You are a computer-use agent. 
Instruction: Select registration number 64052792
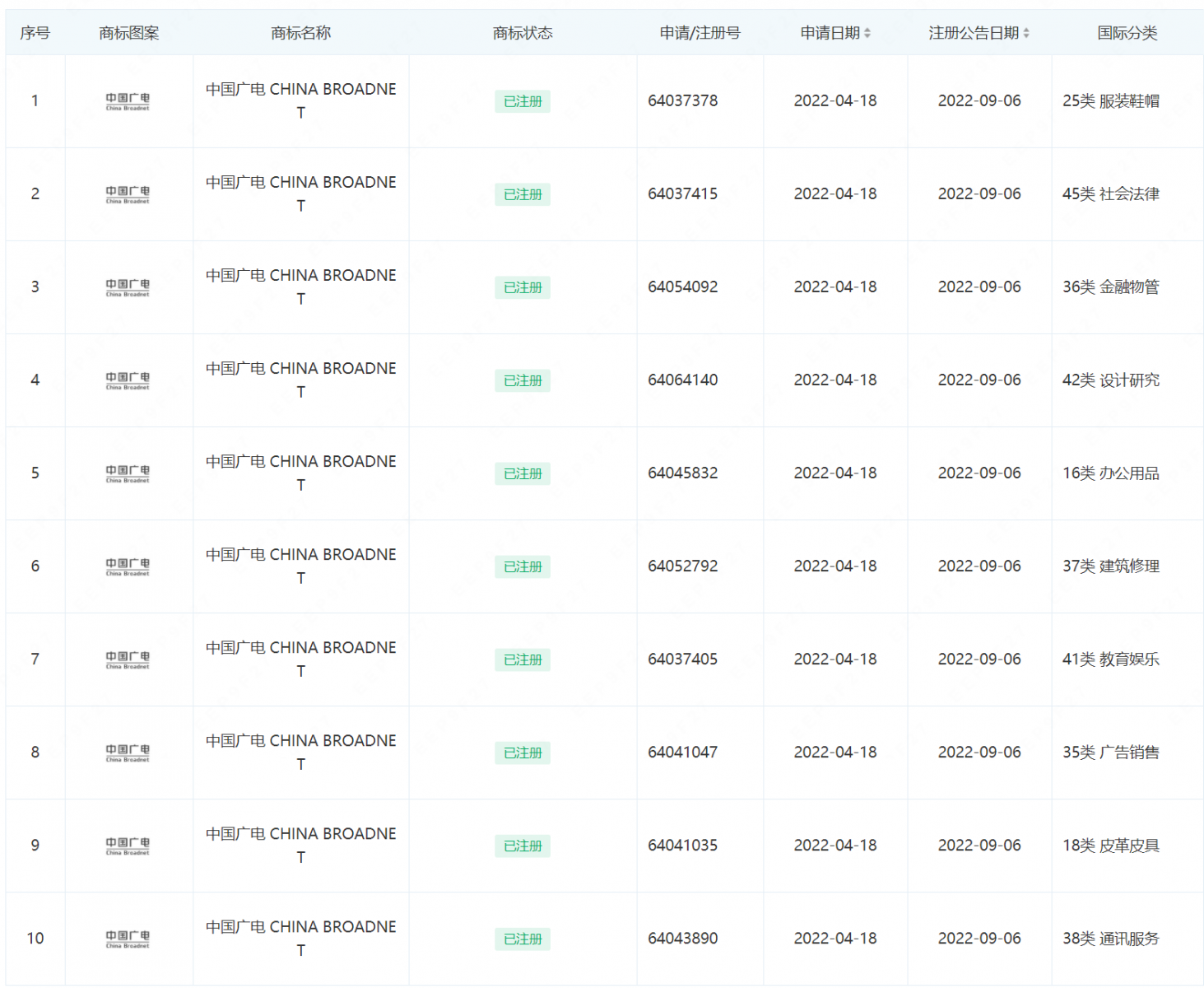(682, 566)
